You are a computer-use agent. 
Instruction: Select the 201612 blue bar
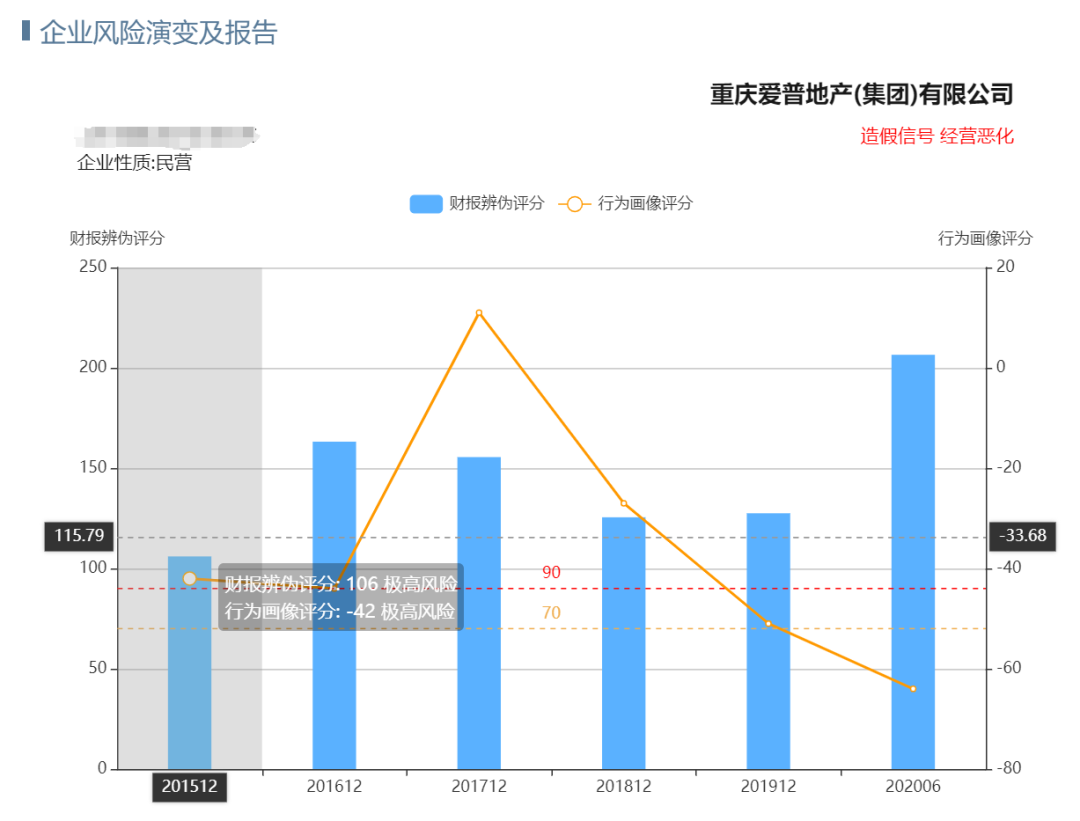tap(334, 605)
